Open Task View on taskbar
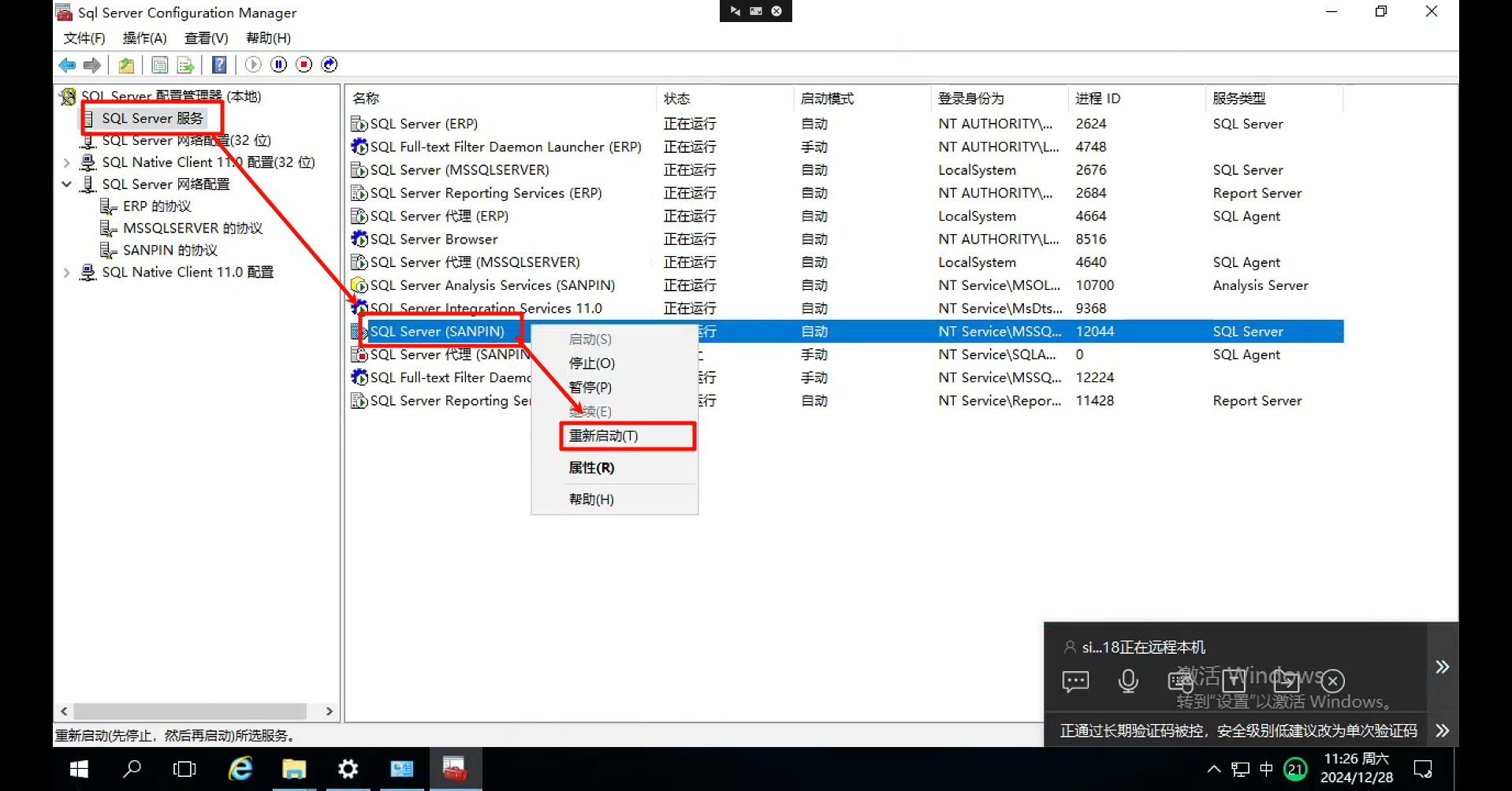Viewport: 1512px width, 791px height. point(184,769)
